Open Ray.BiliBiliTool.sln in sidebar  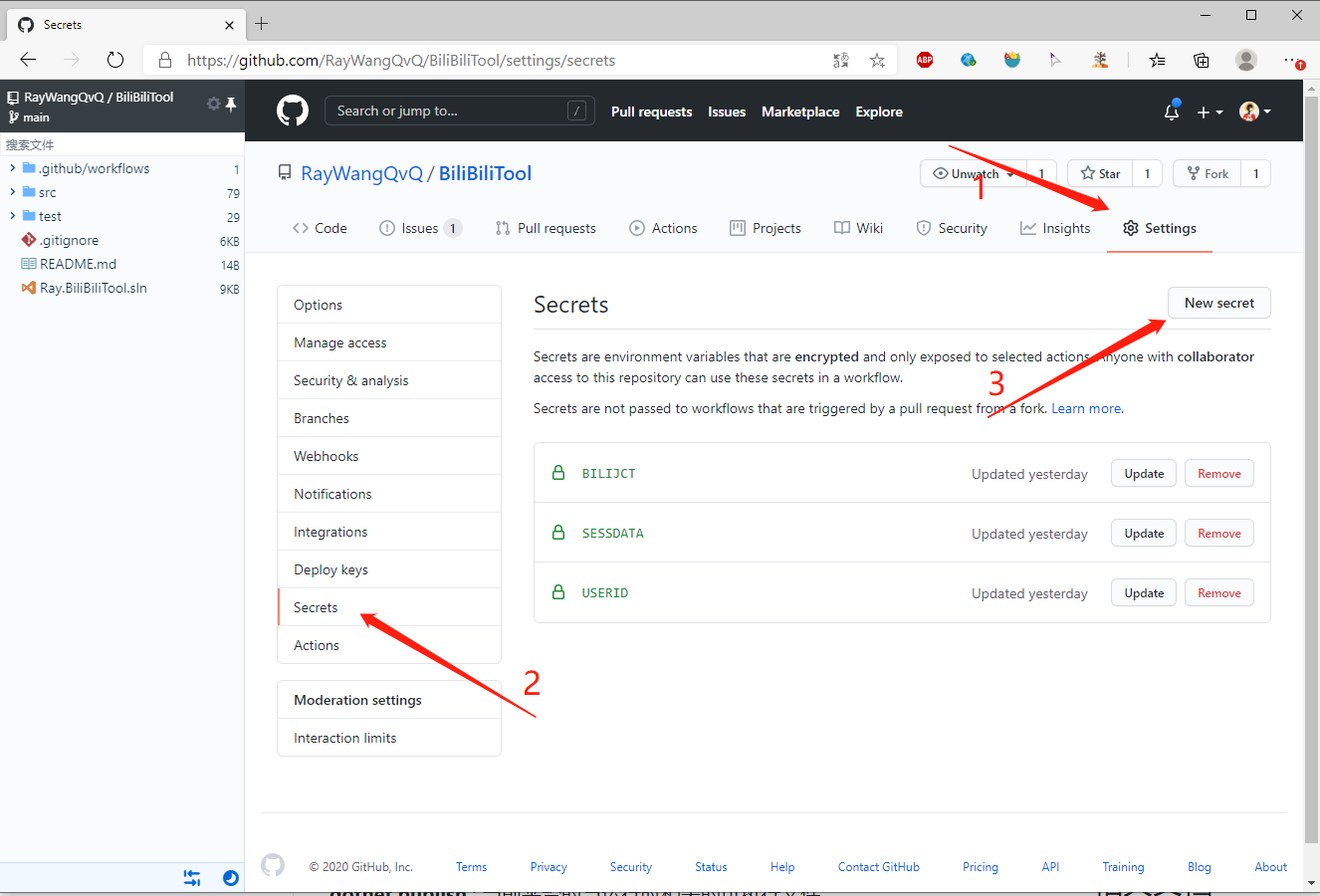pos(94,288)
